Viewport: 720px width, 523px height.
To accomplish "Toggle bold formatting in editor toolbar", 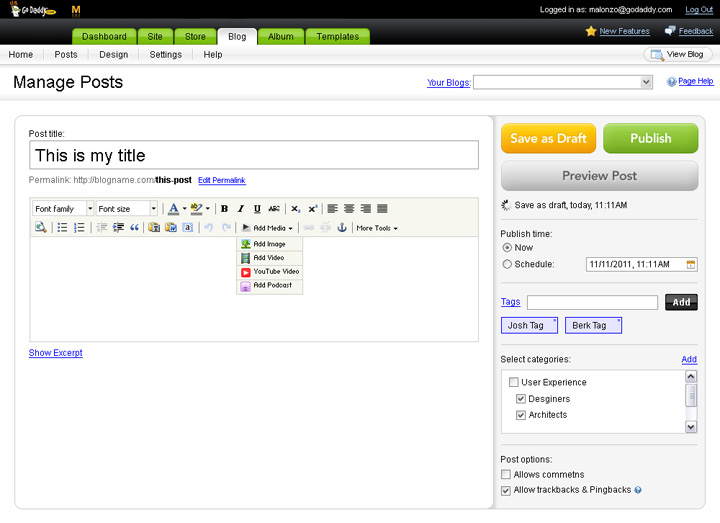I will point(225,209).
